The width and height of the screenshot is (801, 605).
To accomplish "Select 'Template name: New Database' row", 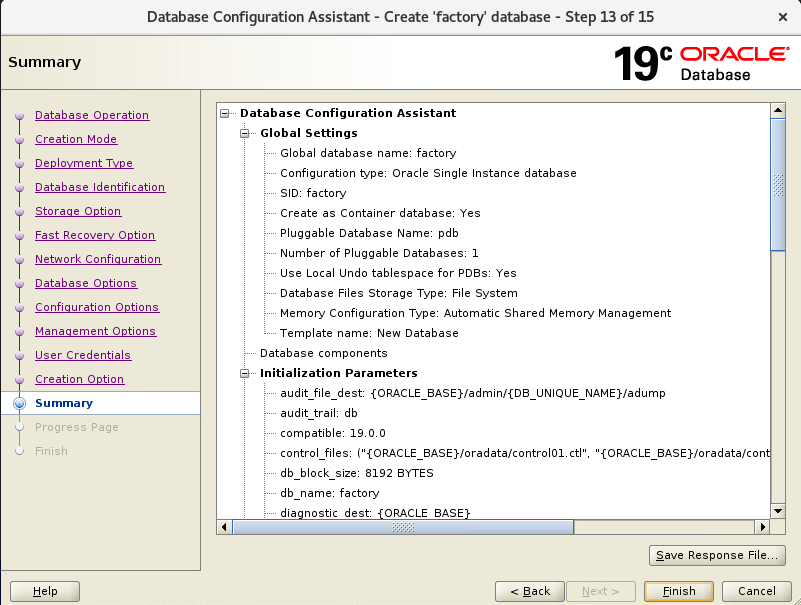I will click(369, 333).
